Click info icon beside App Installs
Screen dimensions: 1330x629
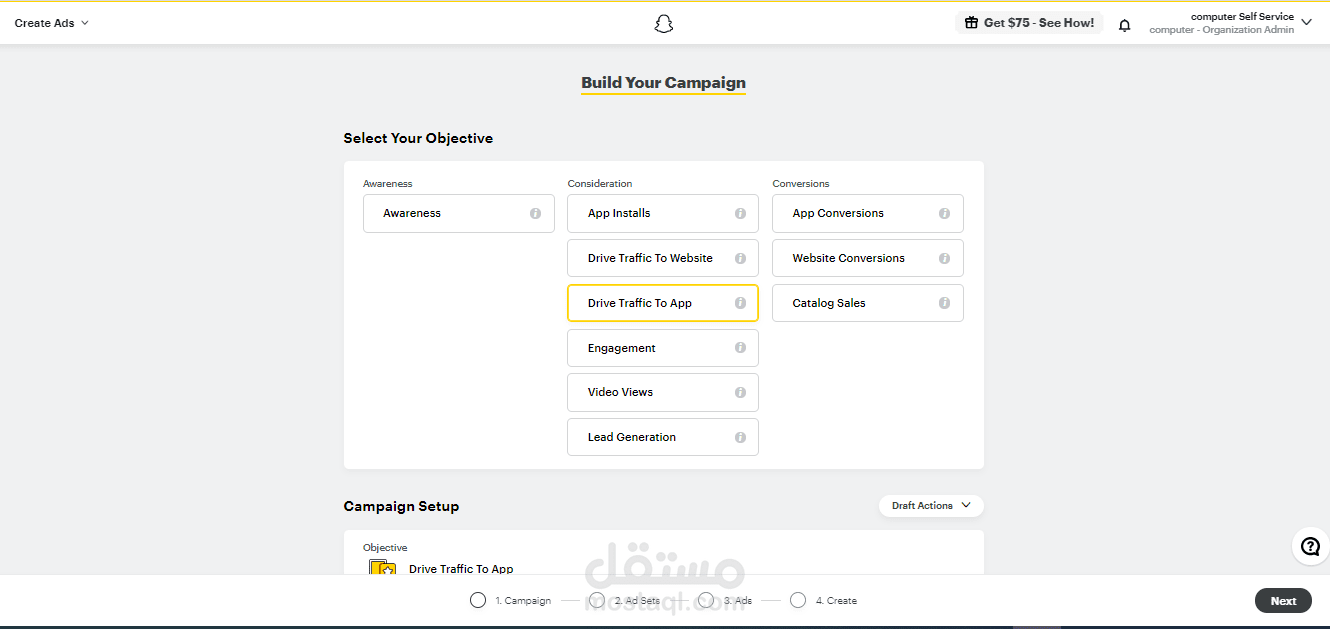(740, 214)
